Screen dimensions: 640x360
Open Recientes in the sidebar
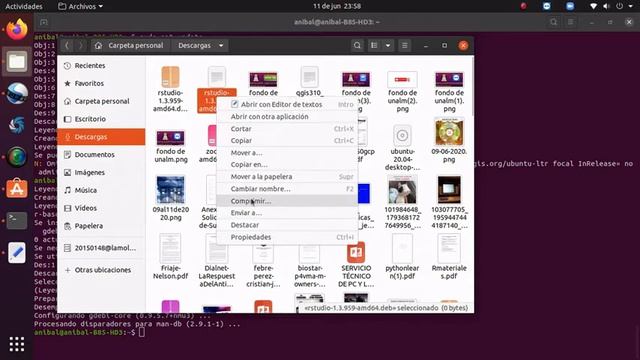pos(101,65)
